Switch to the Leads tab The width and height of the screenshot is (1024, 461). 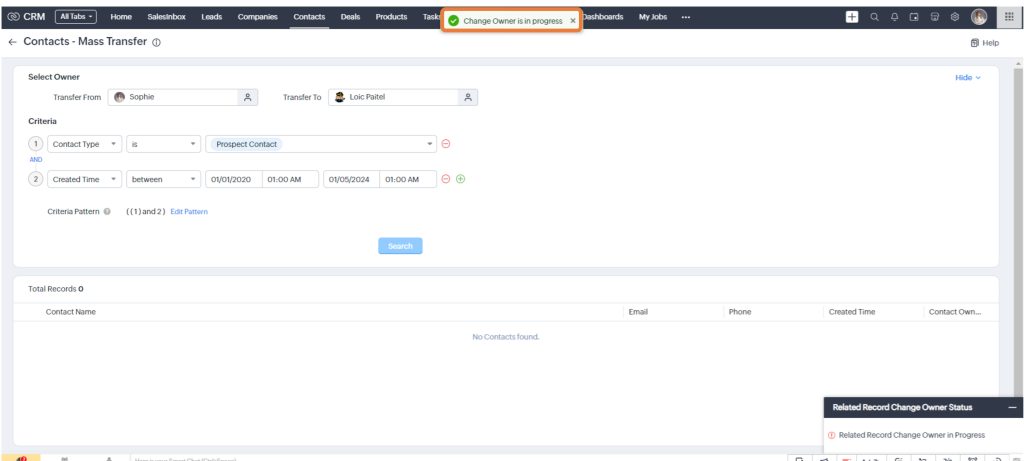point(211,17)
